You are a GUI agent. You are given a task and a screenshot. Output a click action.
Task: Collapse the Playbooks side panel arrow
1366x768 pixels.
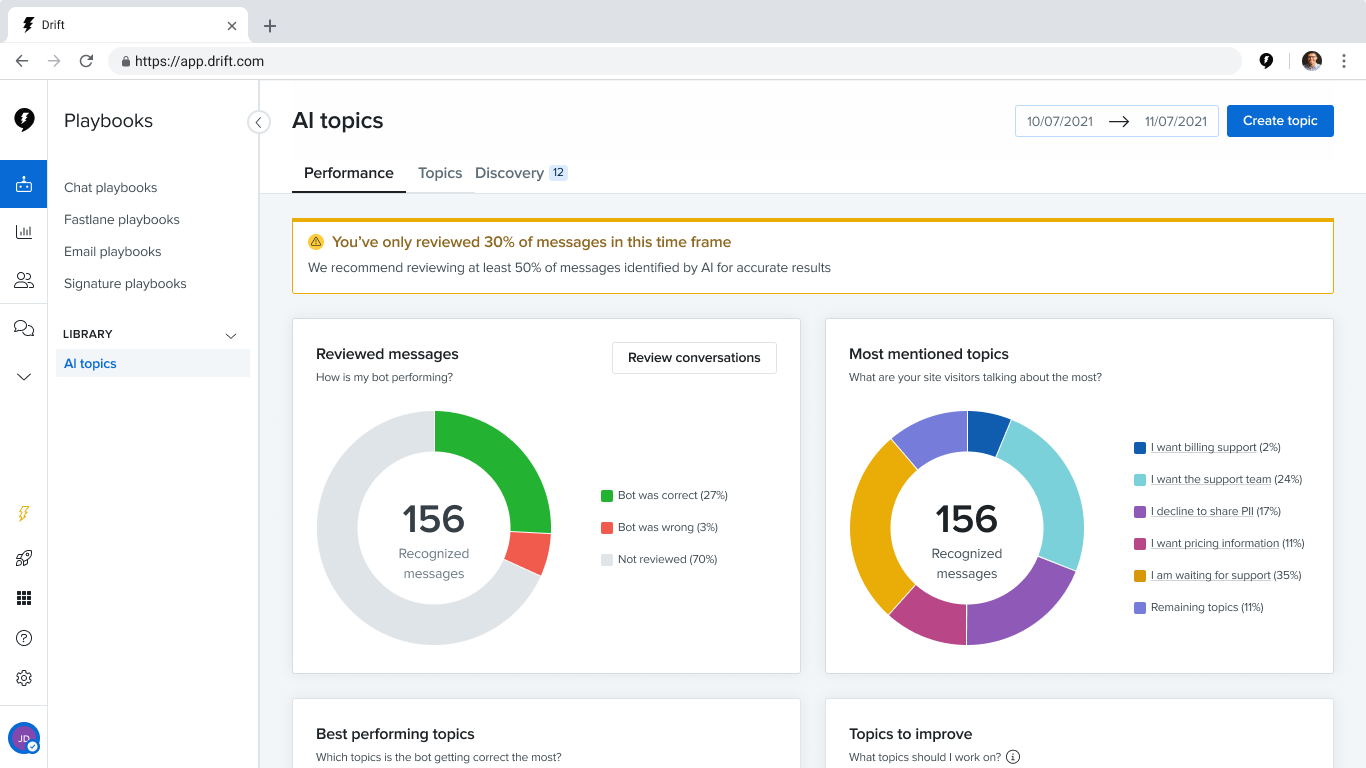click(259, 122)
